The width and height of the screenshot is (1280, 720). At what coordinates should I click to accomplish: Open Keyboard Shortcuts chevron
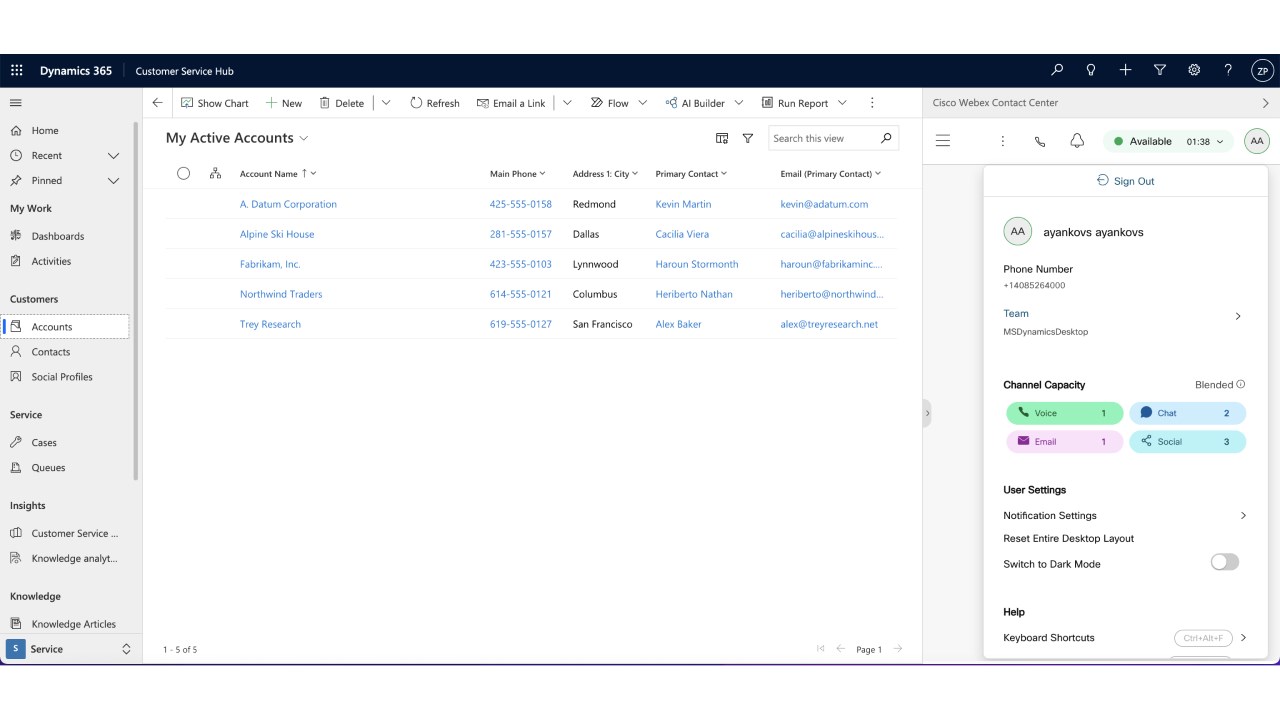pos(1243,637)
